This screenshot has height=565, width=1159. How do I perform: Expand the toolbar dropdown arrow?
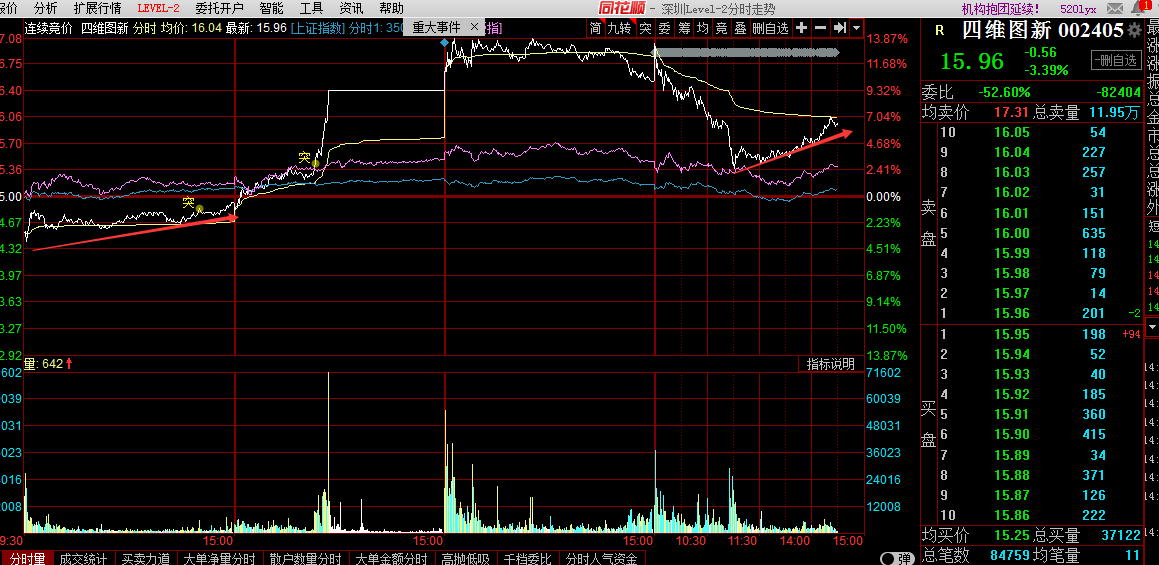tap(857, 28)
